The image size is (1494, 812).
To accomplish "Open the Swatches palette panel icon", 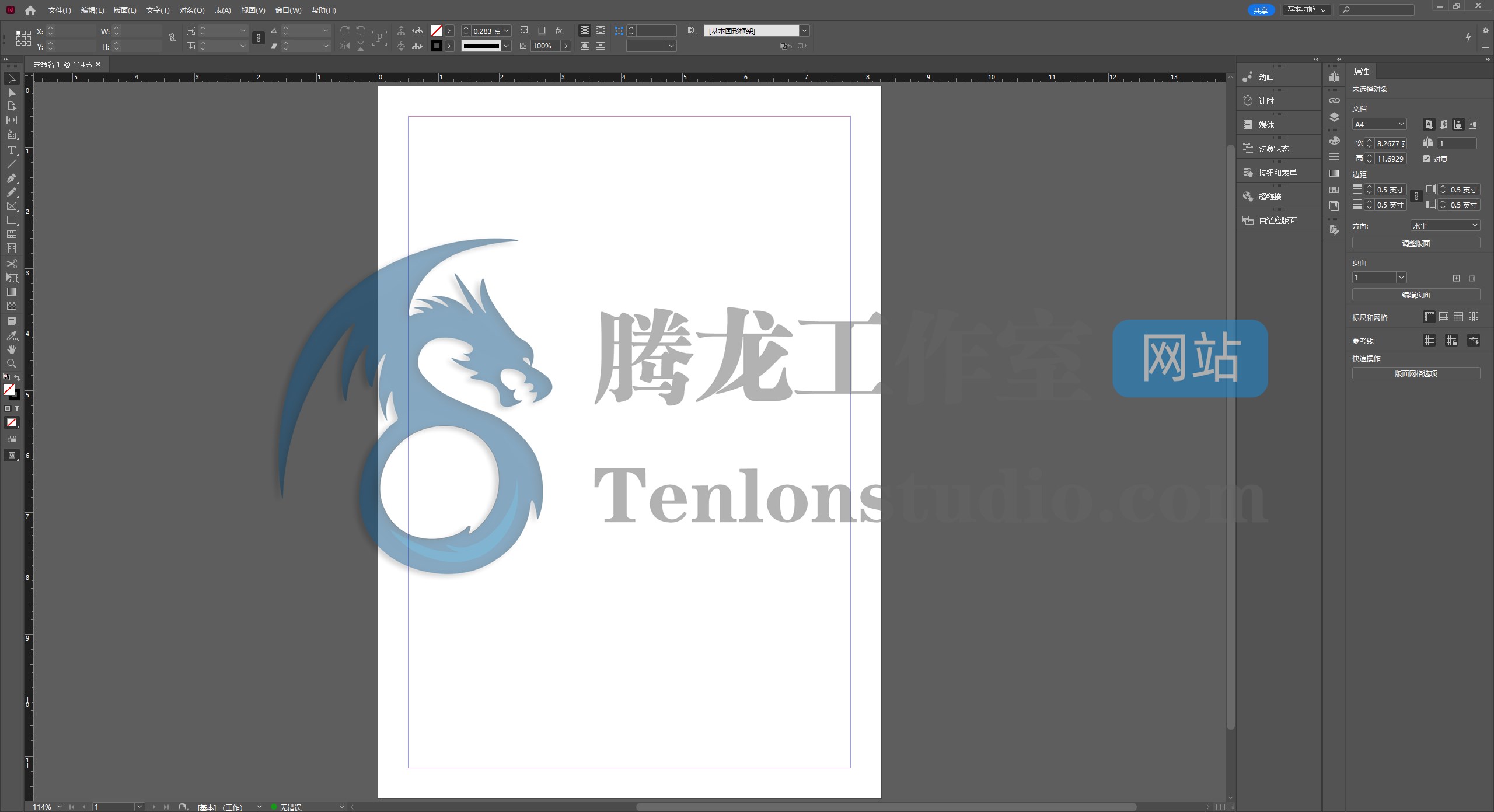I will click(x=1334, y=190).
